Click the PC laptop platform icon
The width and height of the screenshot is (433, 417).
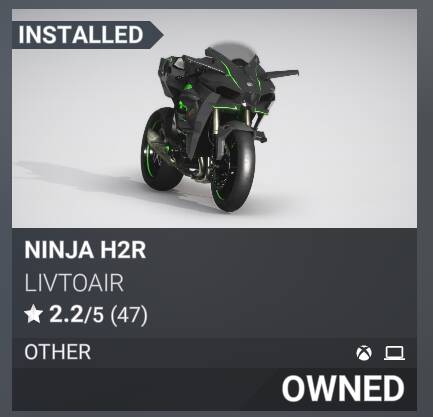pyautogui.click(x=394, y=353)
